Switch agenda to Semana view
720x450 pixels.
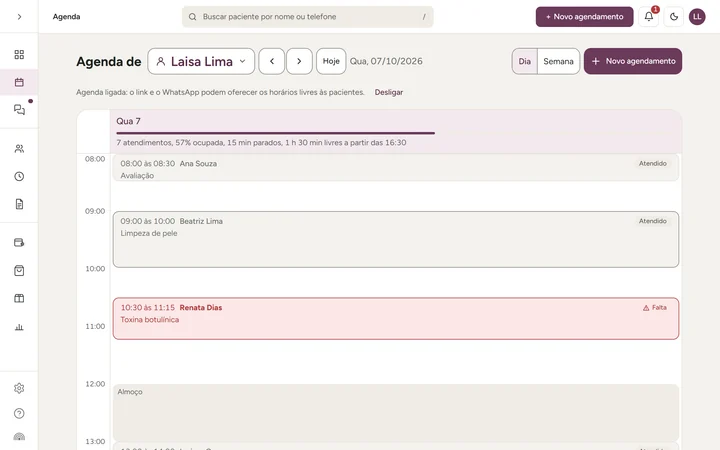pos(558,61)
